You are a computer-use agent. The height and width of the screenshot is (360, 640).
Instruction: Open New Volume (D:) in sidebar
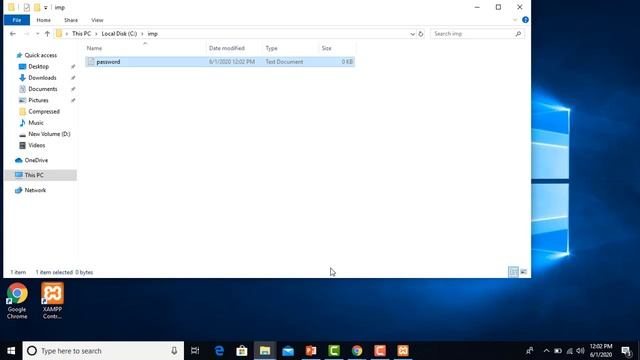pos(49,134)
